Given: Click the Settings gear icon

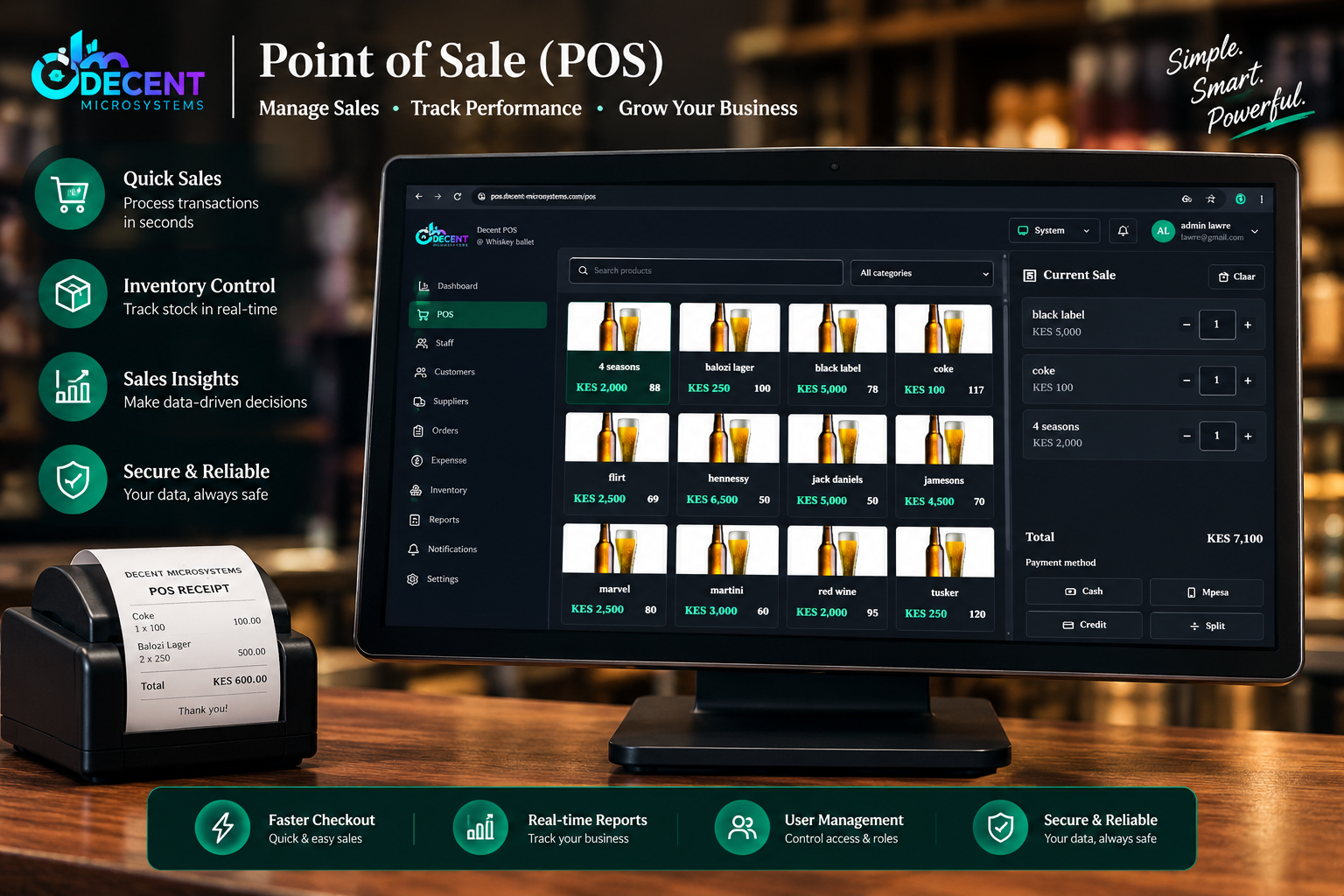Looking at the screenshot, I should pos(412,579).
